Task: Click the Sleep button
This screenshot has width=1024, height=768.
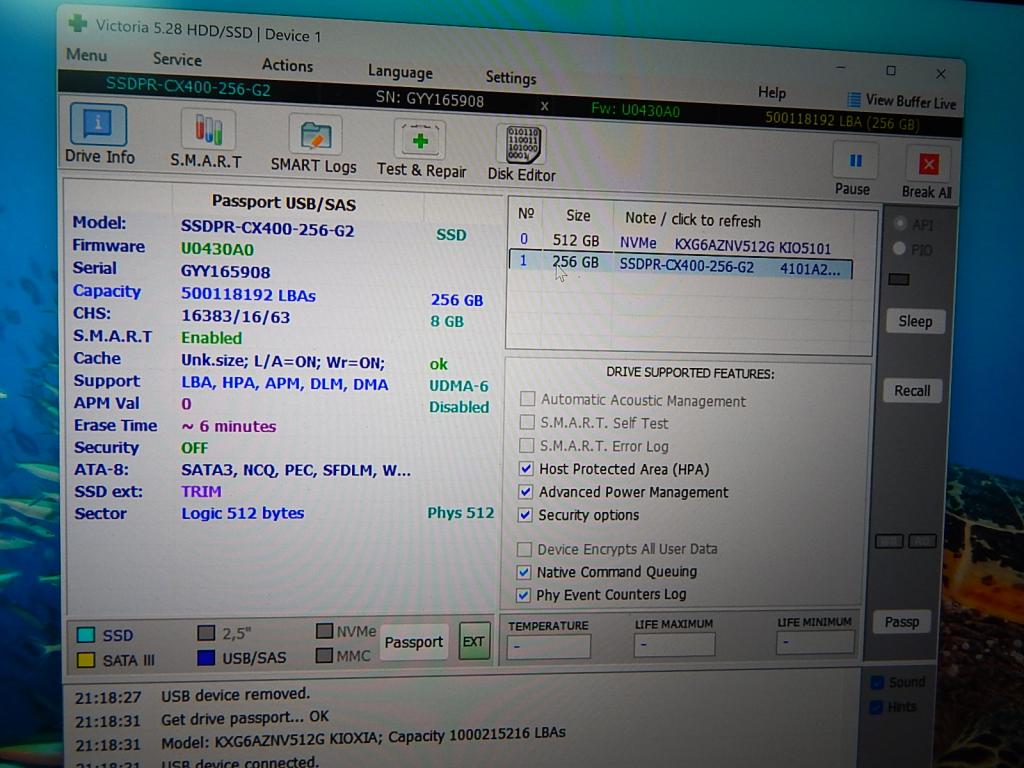Action: 914,321
